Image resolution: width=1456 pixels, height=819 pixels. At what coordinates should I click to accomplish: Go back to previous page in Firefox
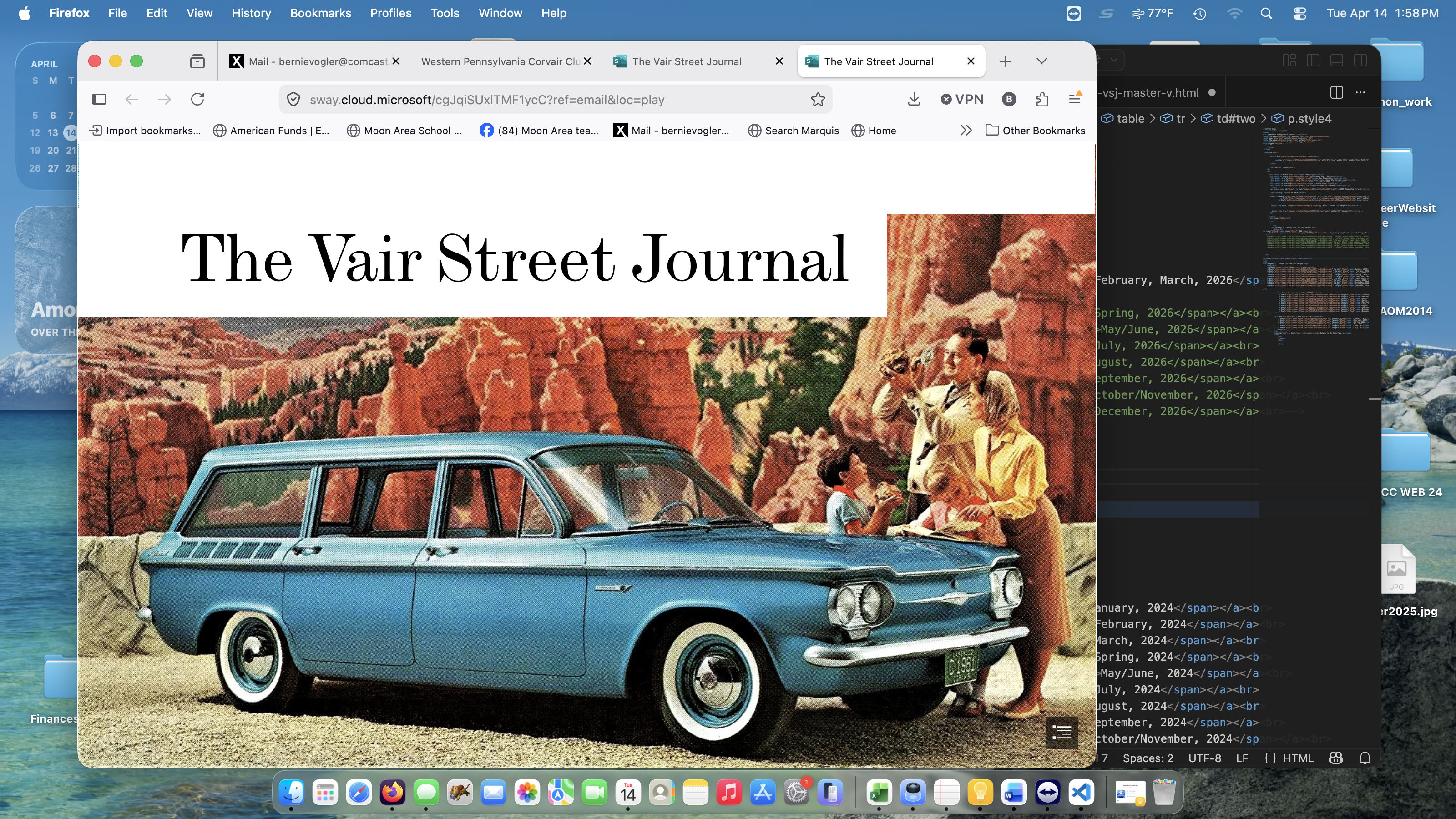(x=131, y=100)
